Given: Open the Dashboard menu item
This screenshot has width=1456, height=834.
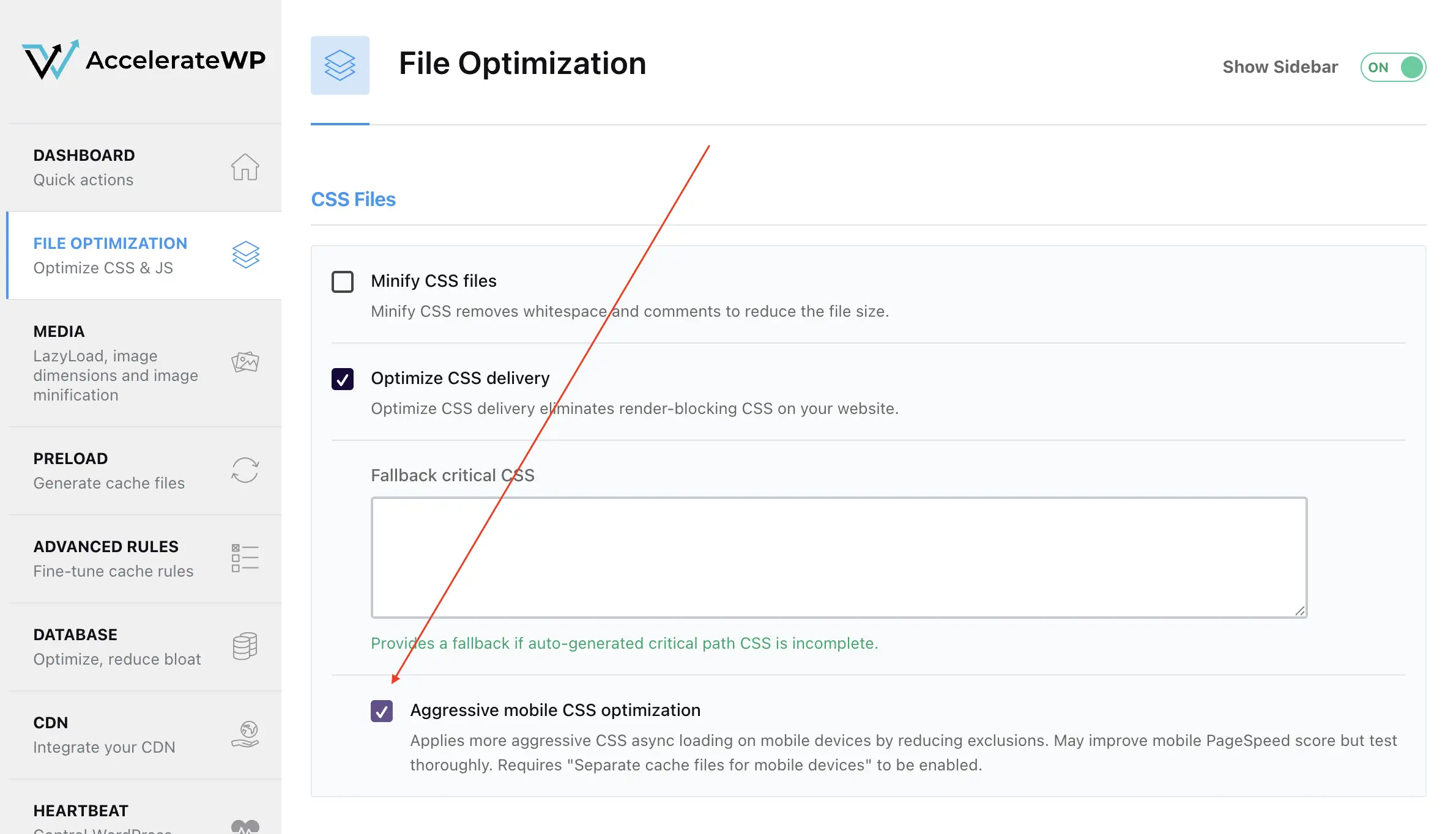Looking at the screenshot, I should coord(84,155).
